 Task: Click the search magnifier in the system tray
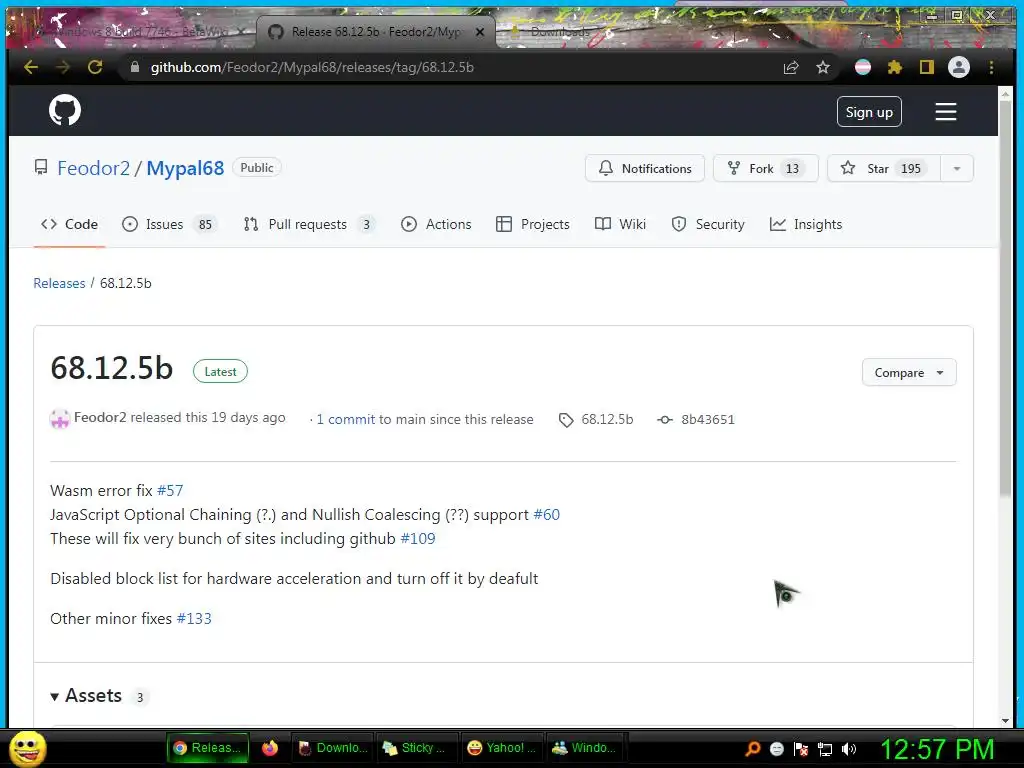[752, 748]
